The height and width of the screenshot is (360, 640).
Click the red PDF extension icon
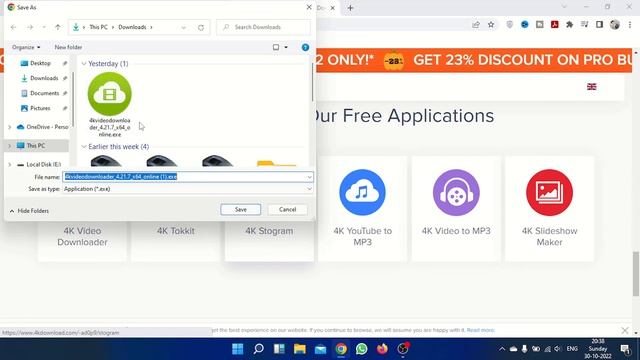tap(555, 25)
